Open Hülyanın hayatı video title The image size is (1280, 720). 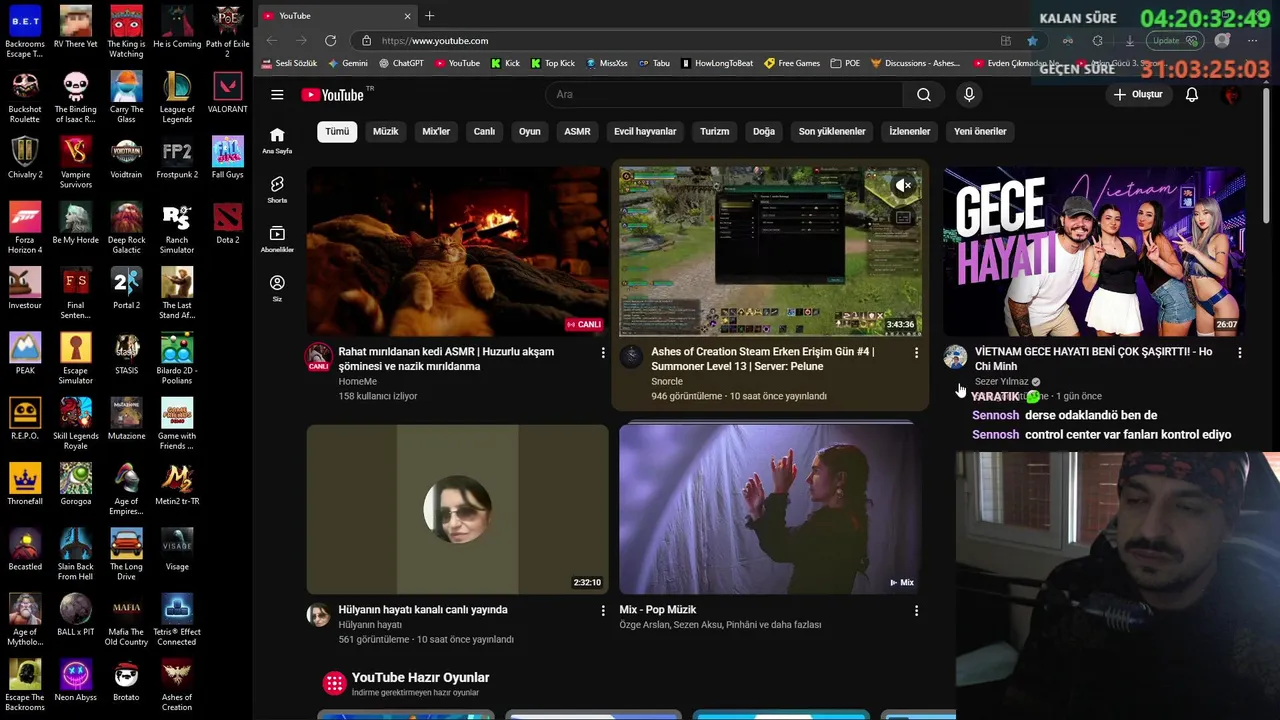pos(423,610)
